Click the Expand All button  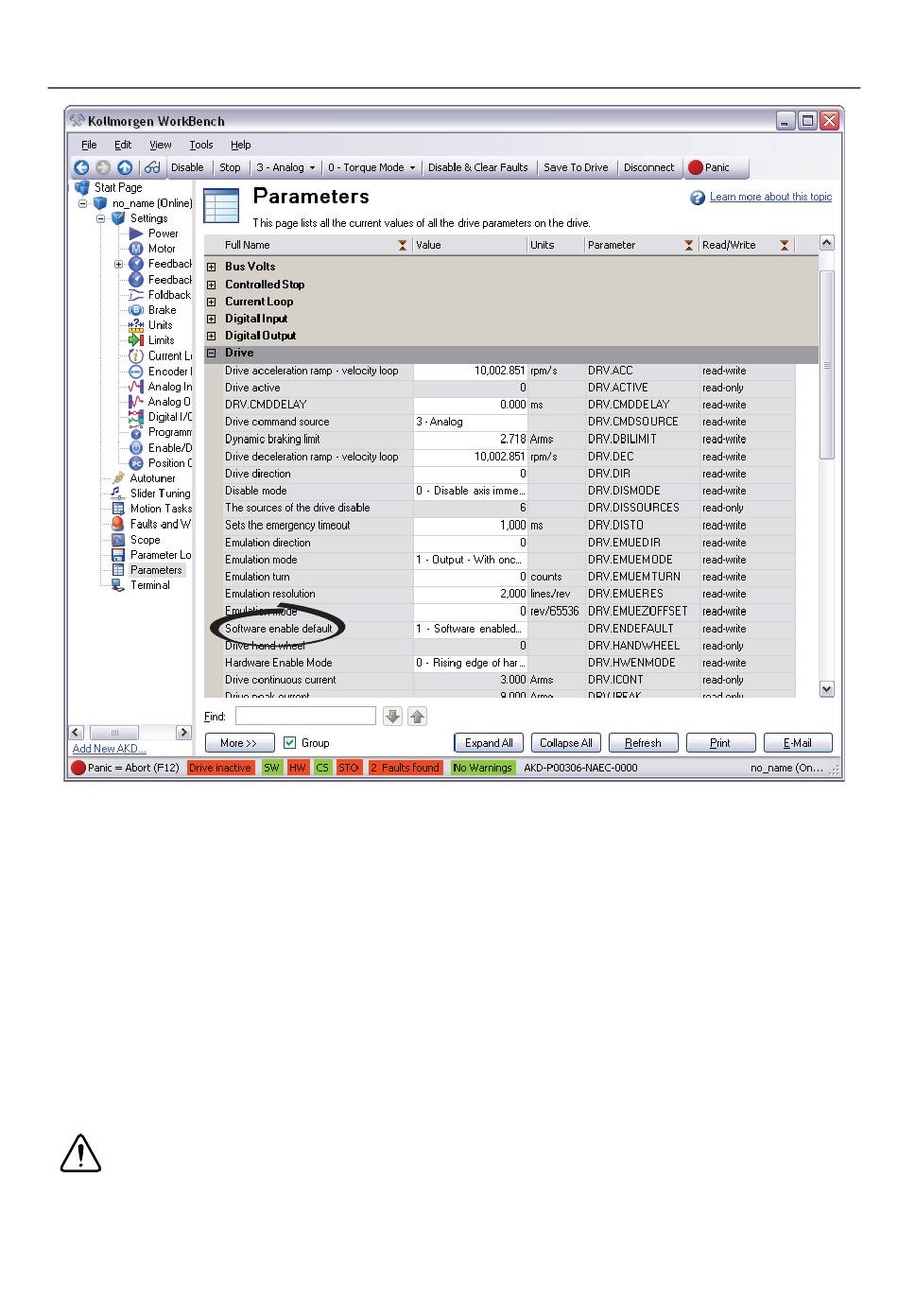coord(489,743)
